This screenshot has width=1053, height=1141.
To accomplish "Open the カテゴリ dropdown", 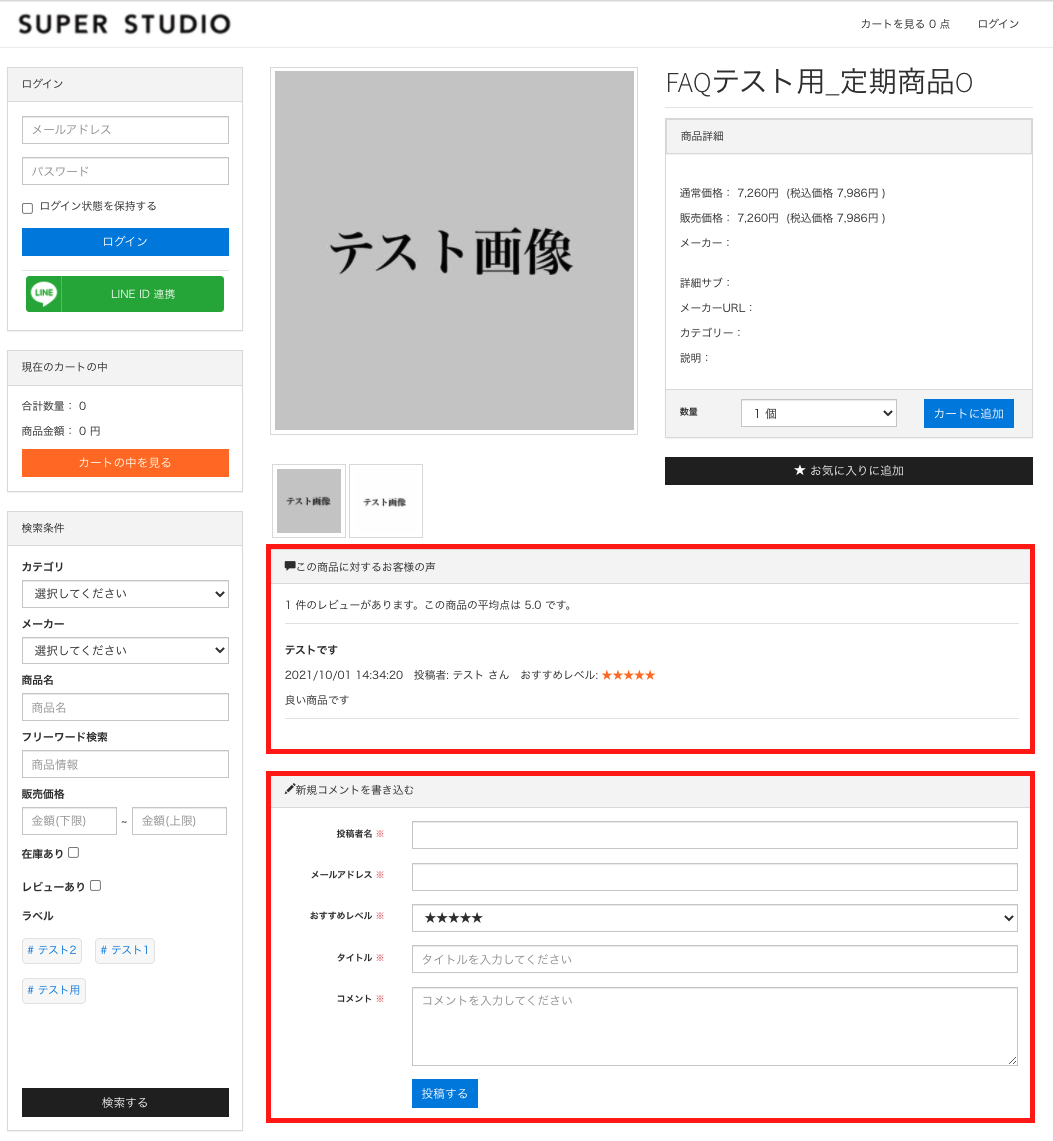I will pyautogui.click(x=125, y=594).
